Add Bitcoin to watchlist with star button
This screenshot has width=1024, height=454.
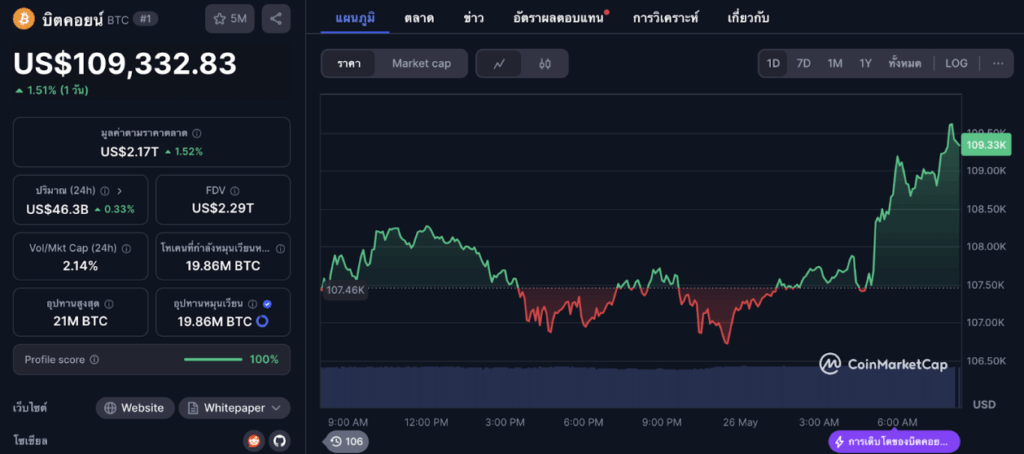click(230, 18)
